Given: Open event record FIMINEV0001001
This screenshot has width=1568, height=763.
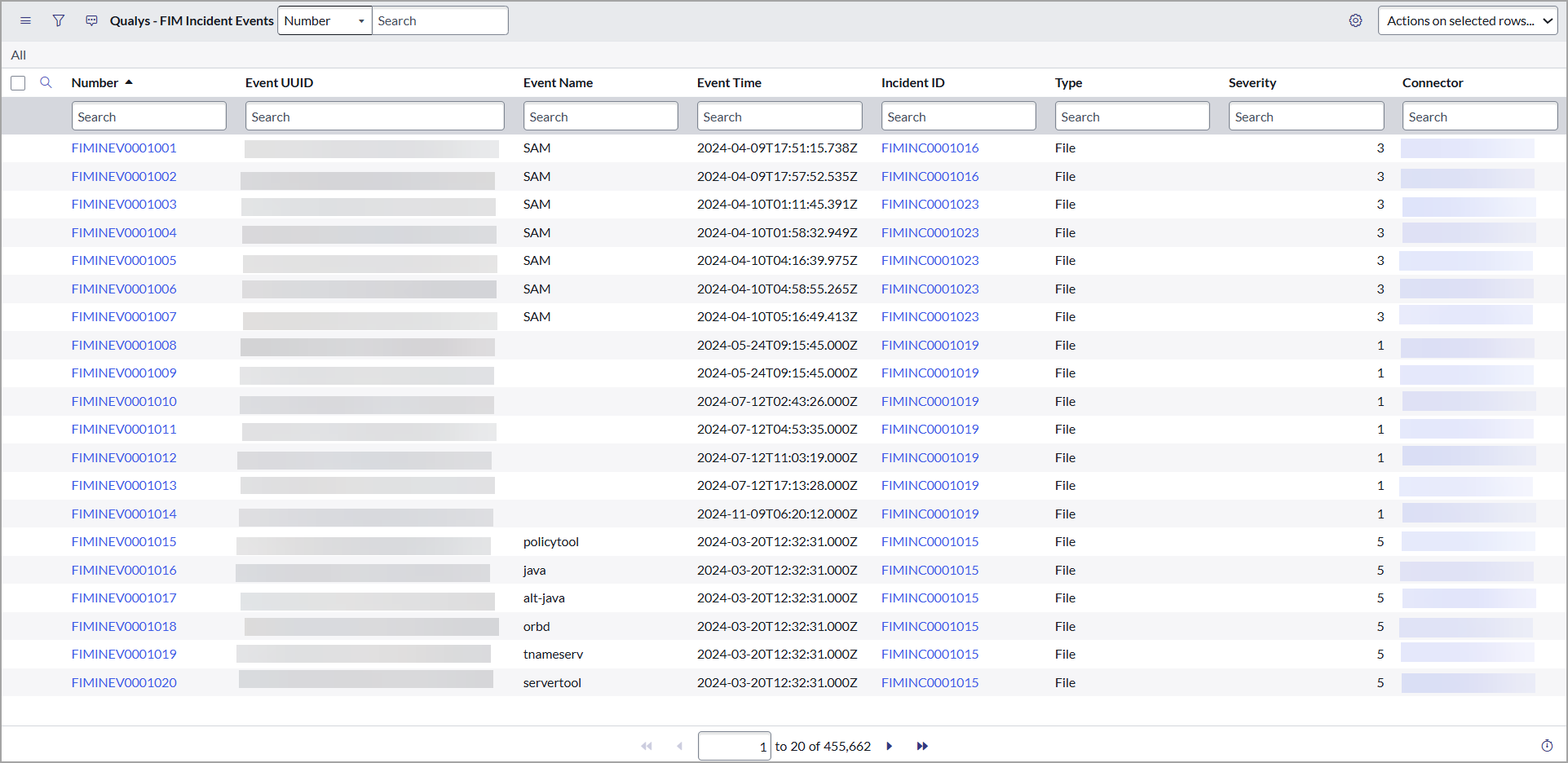Looking at the screenshot, I should click(124, 148).
